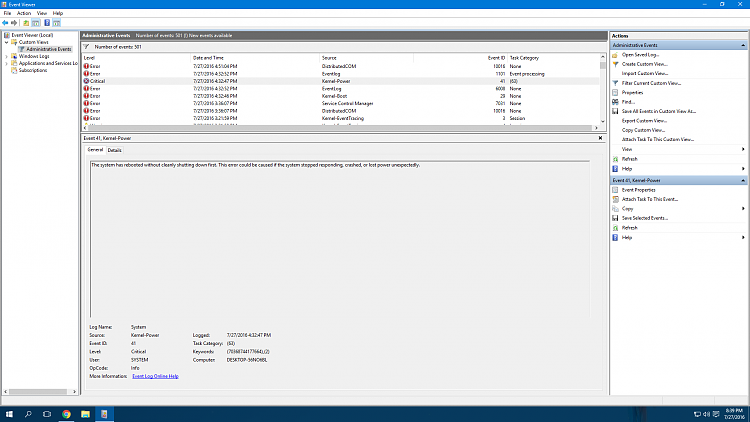Launch Google Chrome from taskbar
This screenshot has width=750, height=422.
[x=66, y=414]
